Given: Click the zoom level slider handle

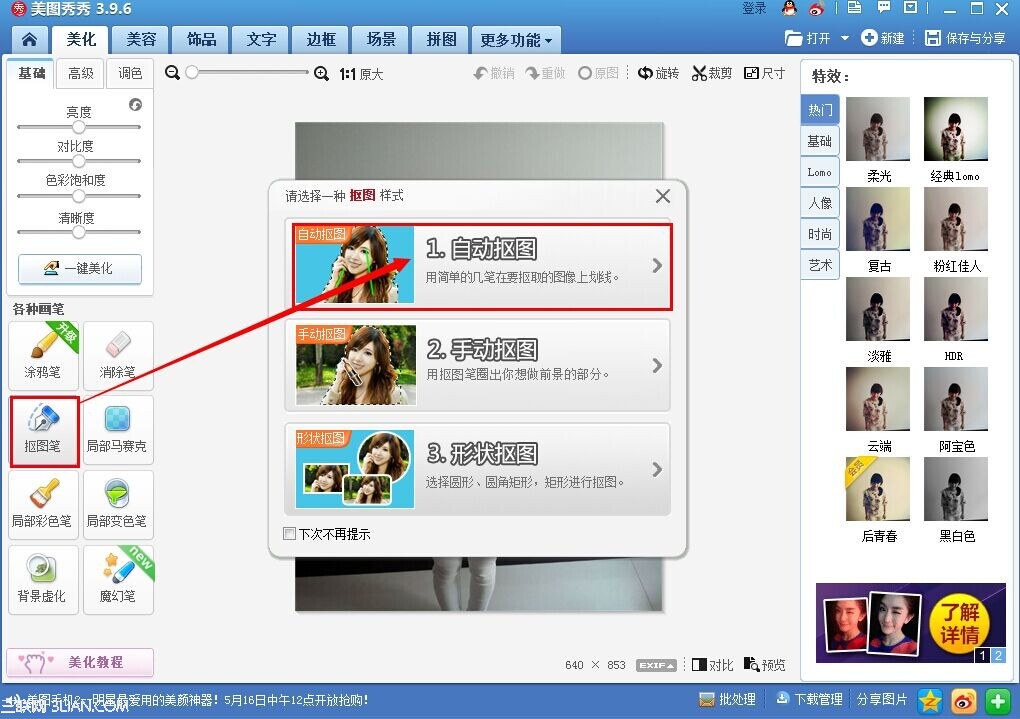Looking at the screenshot, I should pos(192,72).
